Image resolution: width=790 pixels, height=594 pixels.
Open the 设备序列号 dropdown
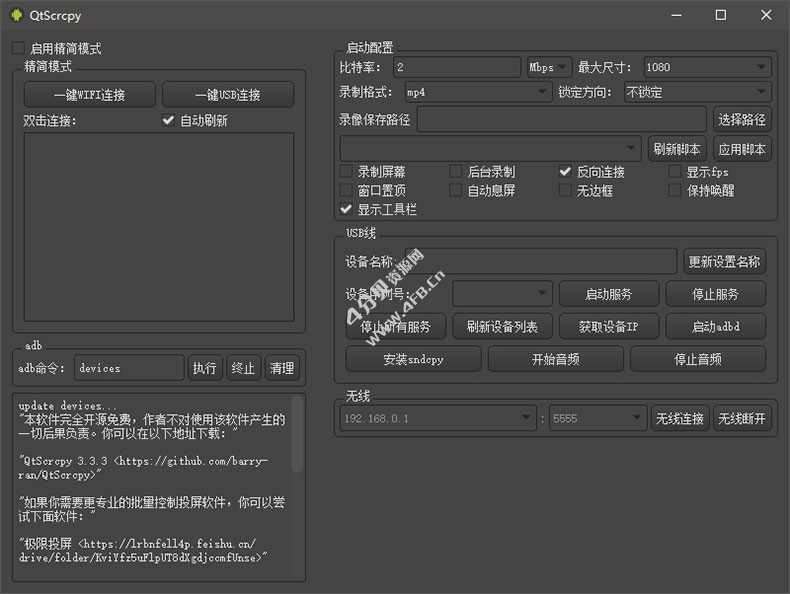(x=502, y=294)
